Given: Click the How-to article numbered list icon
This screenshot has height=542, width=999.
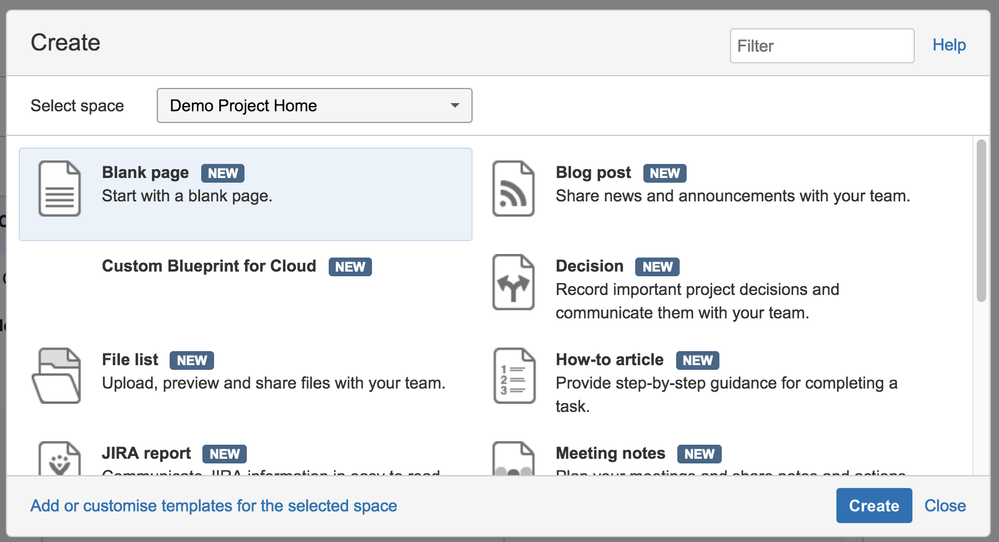Looking at the screenshot, I should [513, 376].
